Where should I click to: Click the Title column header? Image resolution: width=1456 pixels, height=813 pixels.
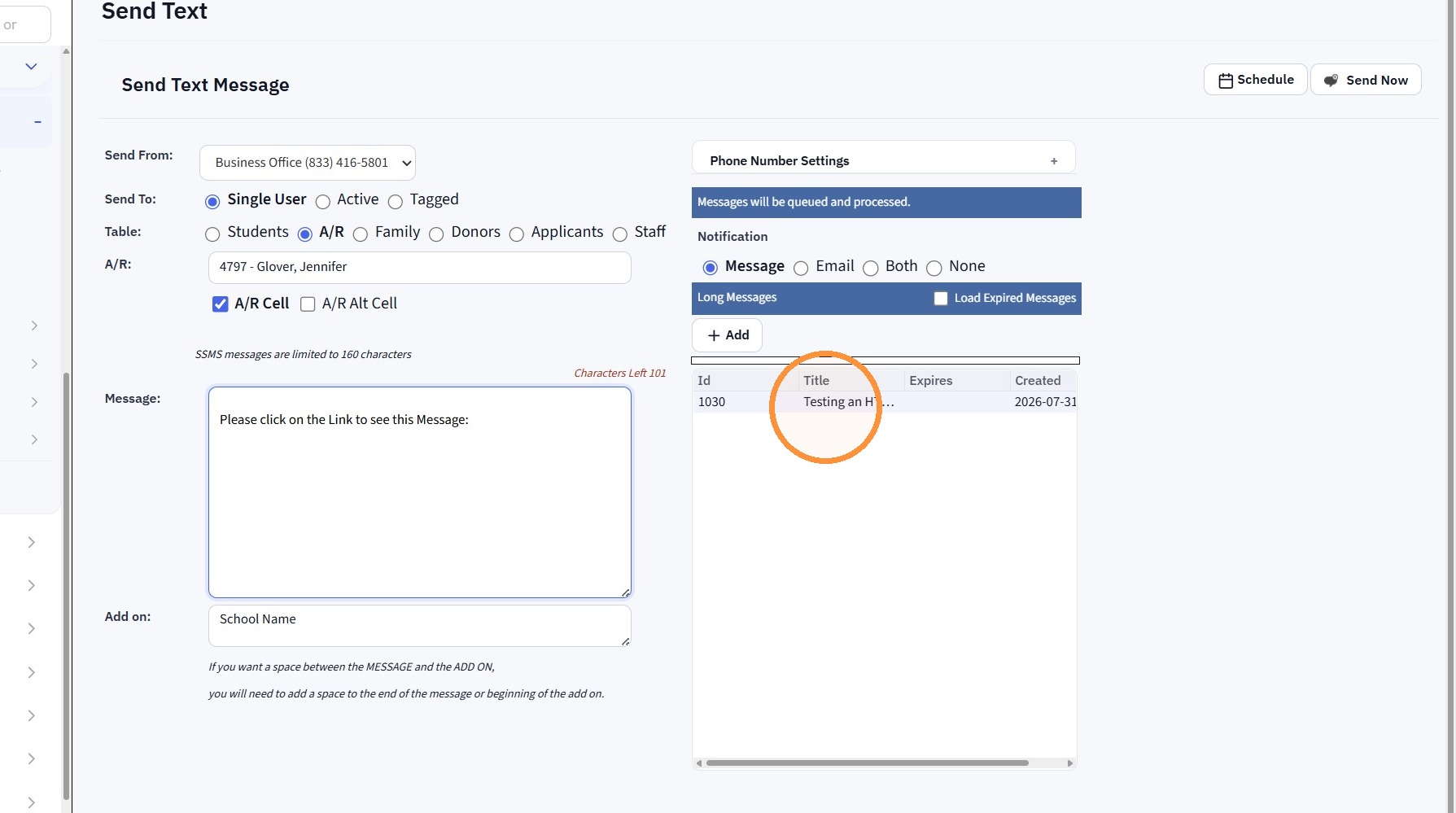pos(850,380)
